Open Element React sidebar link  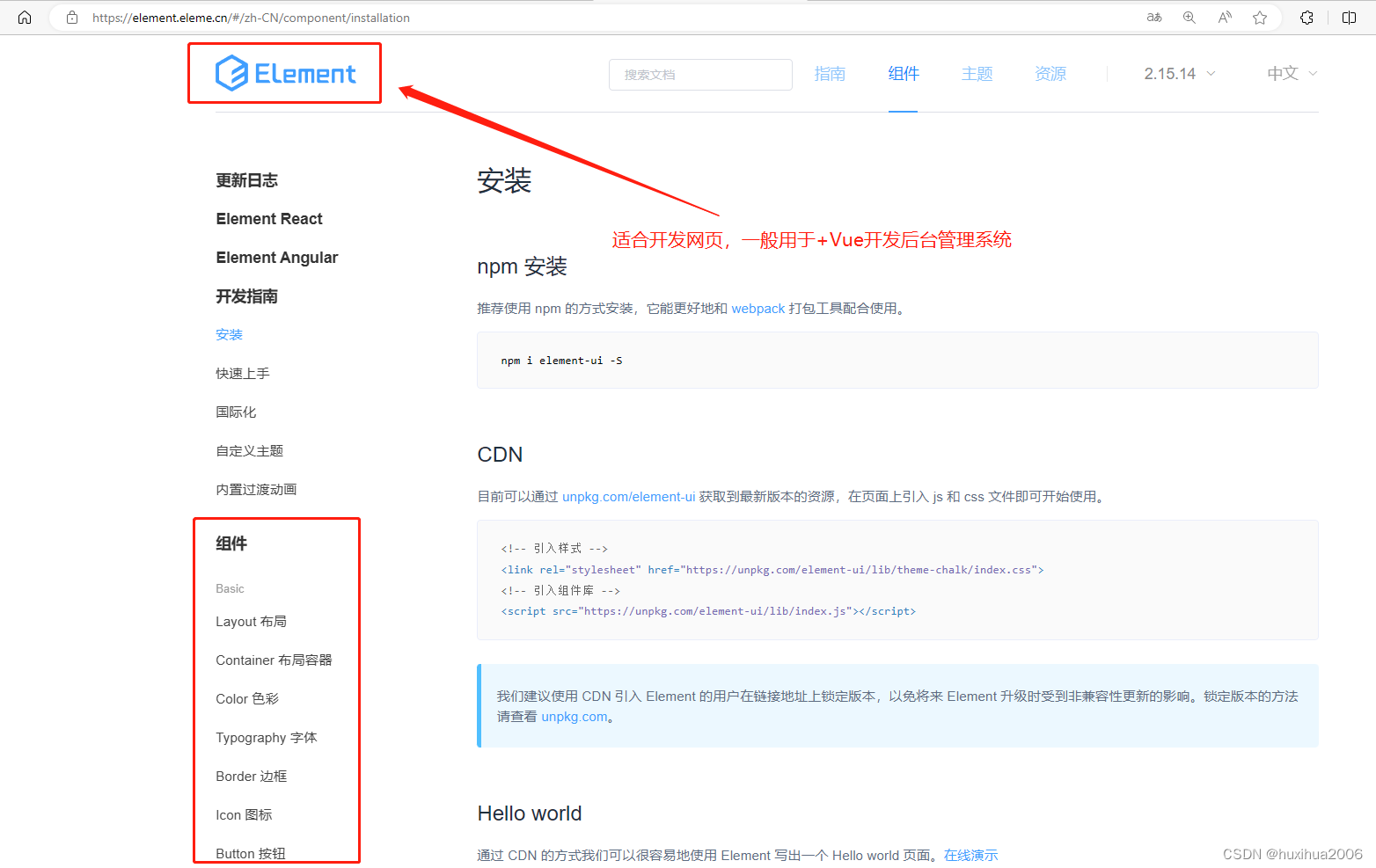click(269, 219)
